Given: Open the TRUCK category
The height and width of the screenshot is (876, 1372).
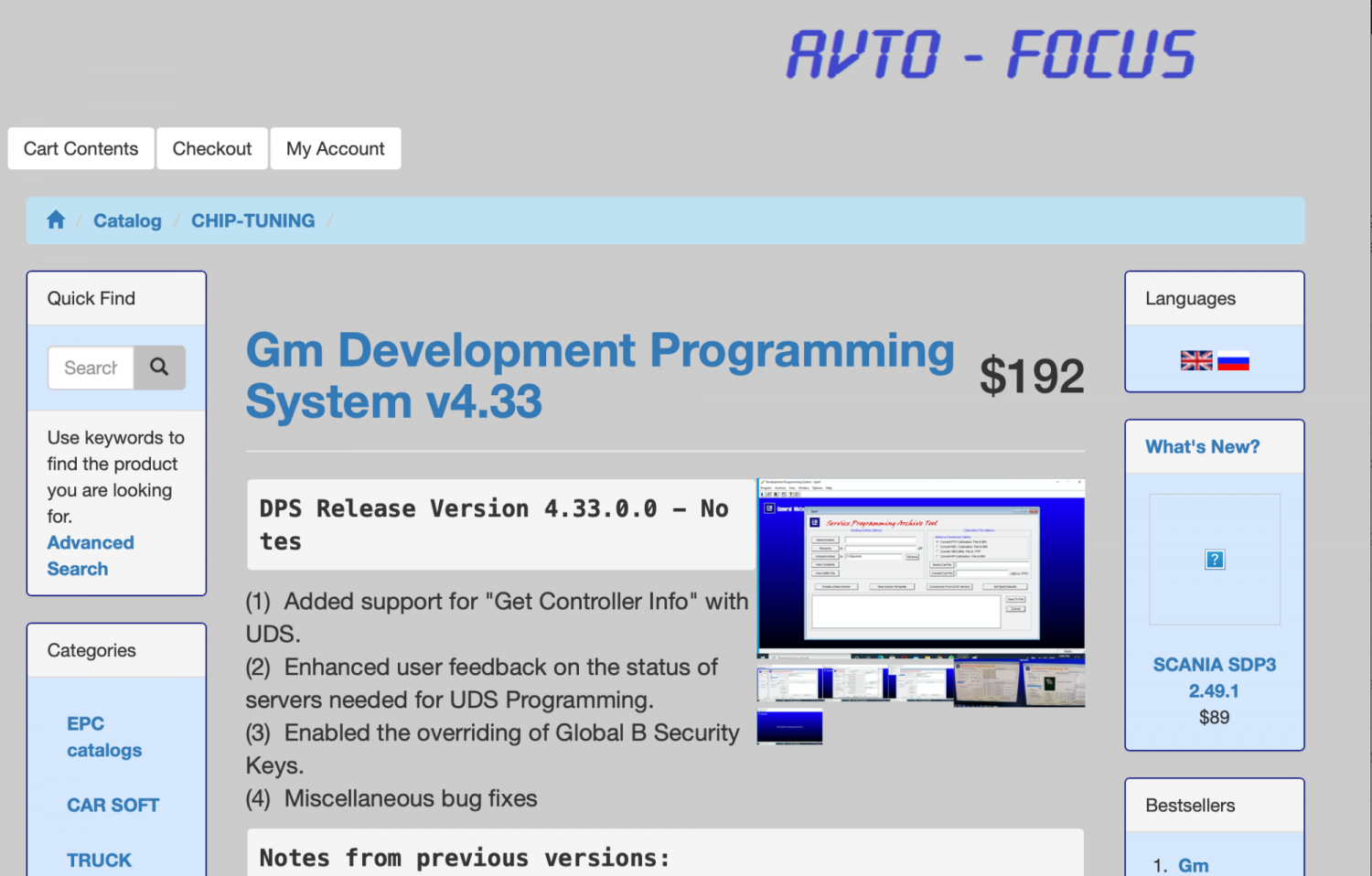Looking at the screenshot, I should click(99, 860).
